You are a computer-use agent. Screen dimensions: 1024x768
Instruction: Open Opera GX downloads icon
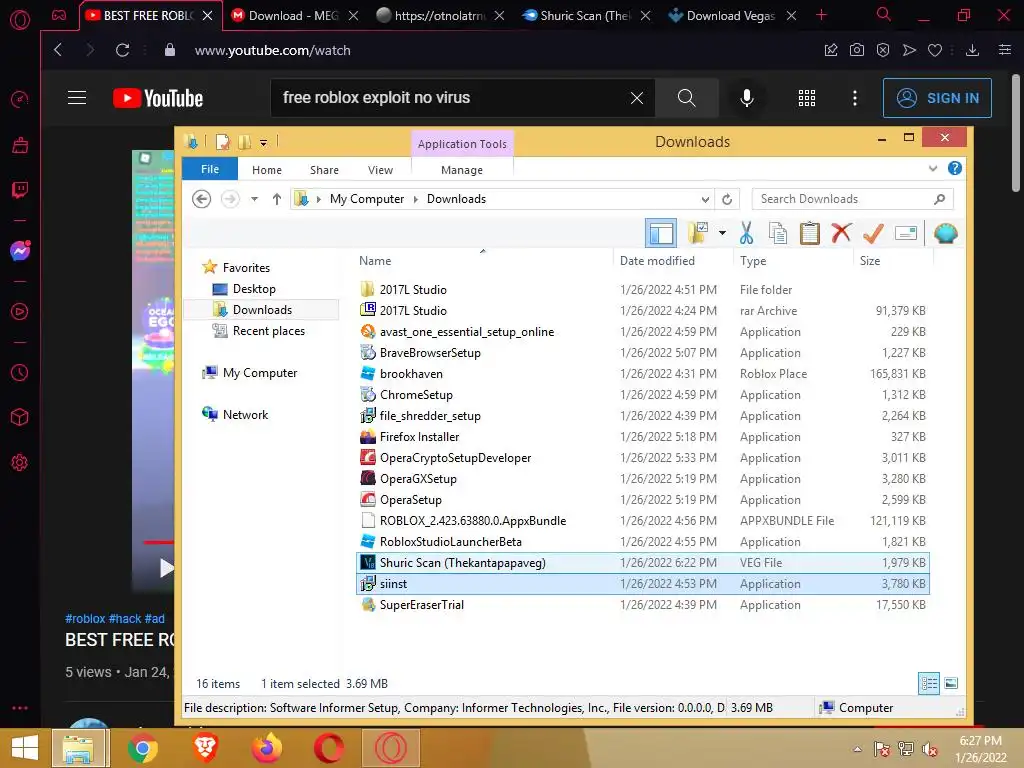tap(972, 50)
